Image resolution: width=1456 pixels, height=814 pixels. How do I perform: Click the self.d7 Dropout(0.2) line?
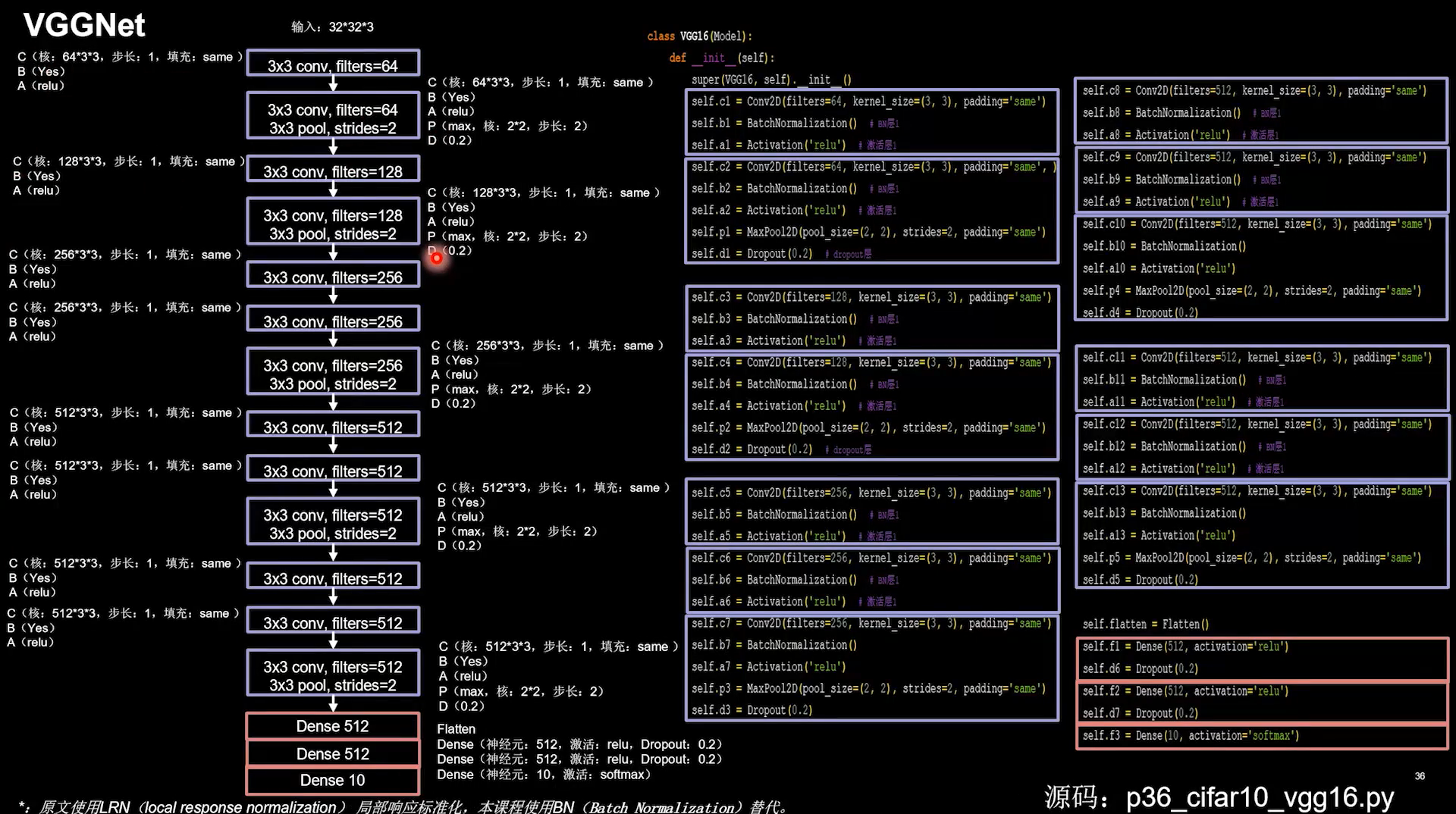pyautogui.click(x=1140, y=713)
